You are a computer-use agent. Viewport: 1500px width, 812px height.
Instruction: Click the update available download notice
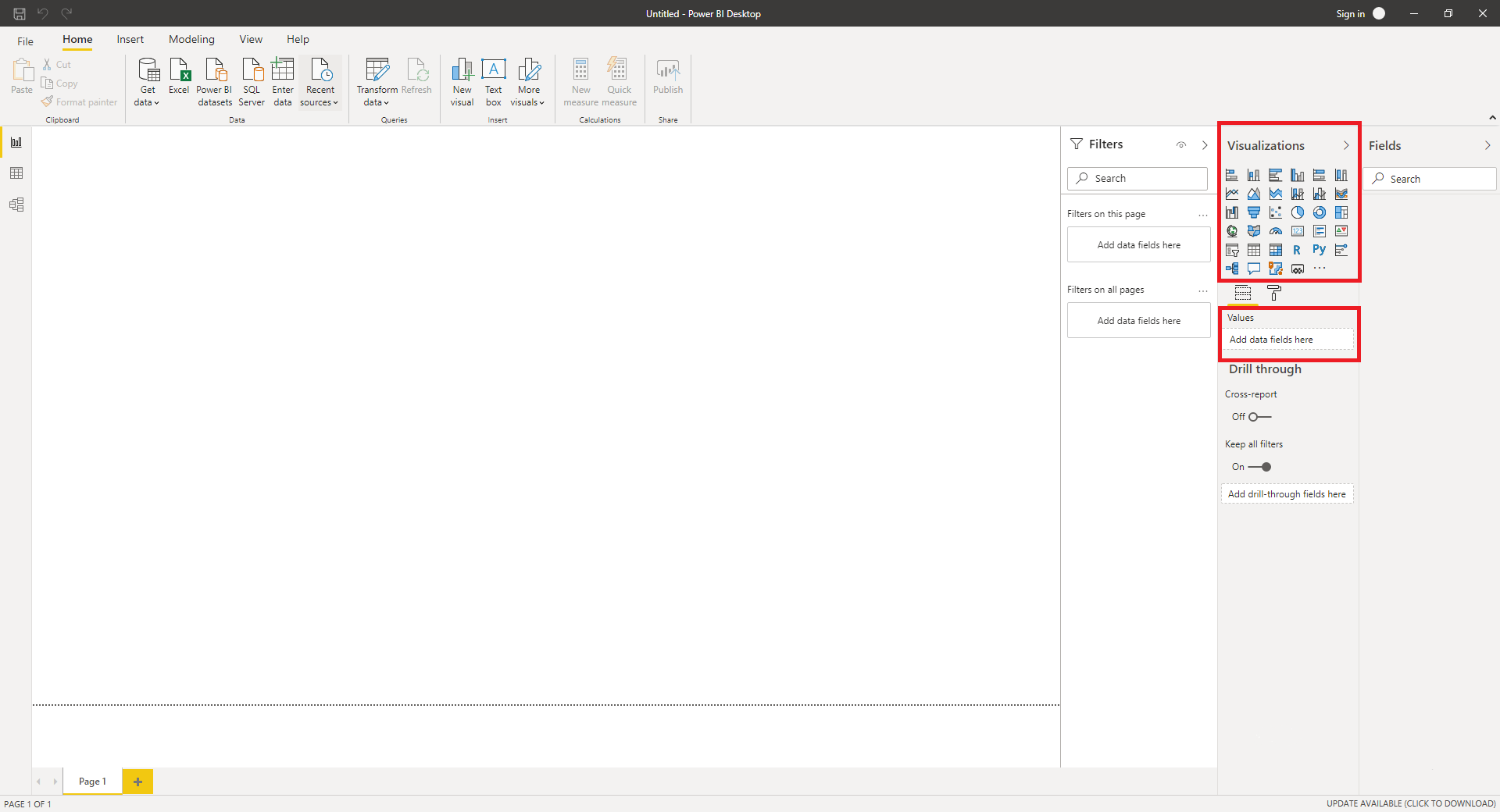point(1410,803)
